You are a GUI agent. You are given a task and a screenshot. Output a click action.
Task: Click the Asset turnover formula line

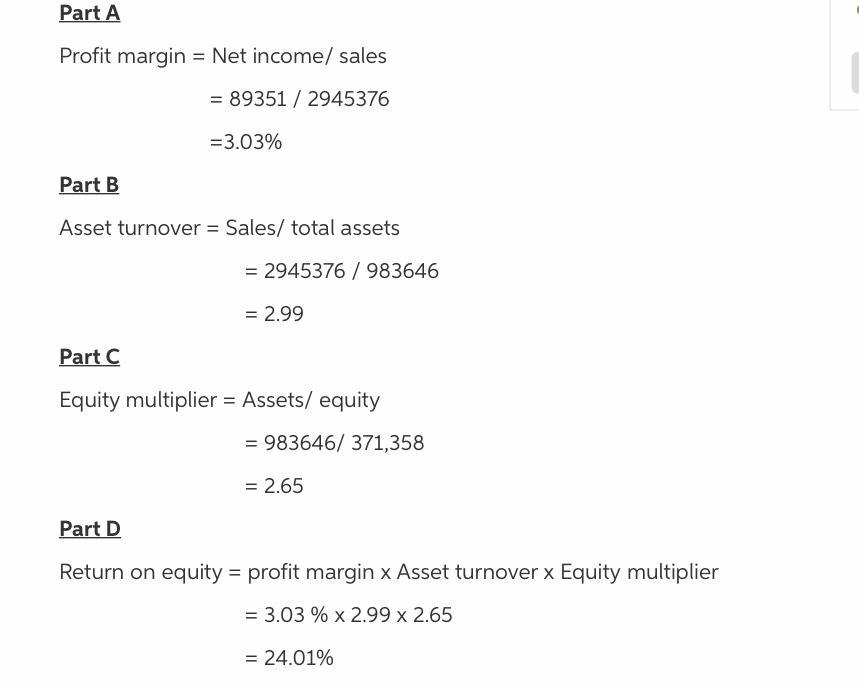tap(230, 228)
